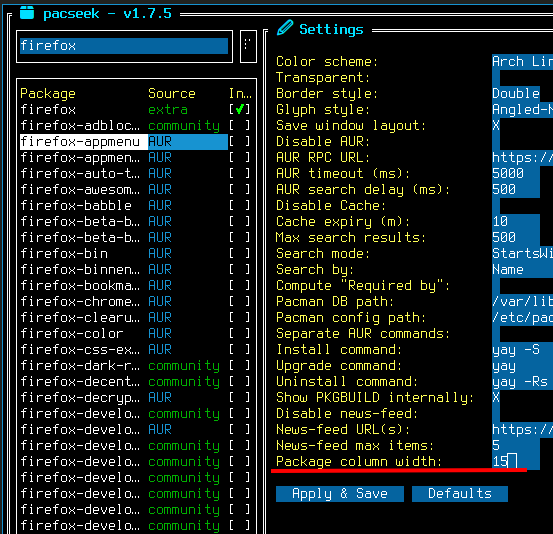Click the Cache expiry field showing 10

(516, 222)
